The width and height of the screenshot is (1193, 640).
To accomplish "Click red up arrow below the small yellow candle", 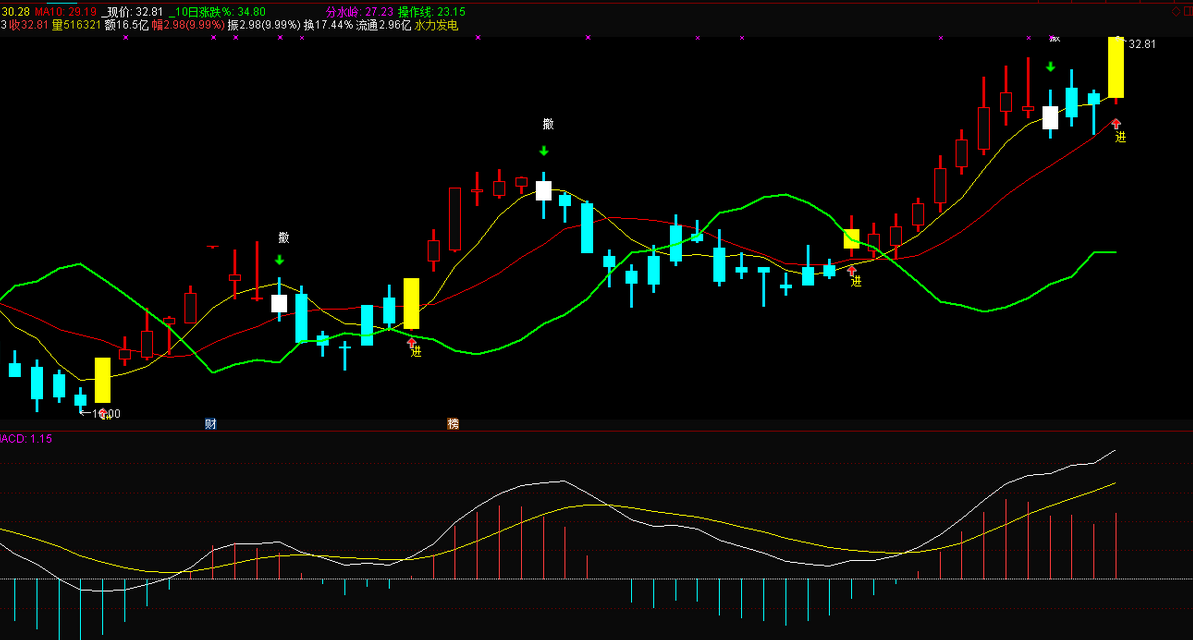I will (x=852, y=270).
